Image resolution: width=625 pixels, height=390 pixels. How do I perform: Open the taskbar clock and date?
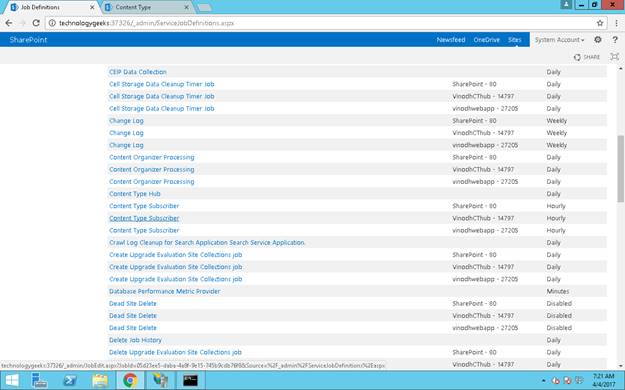(x=604, y=380)
